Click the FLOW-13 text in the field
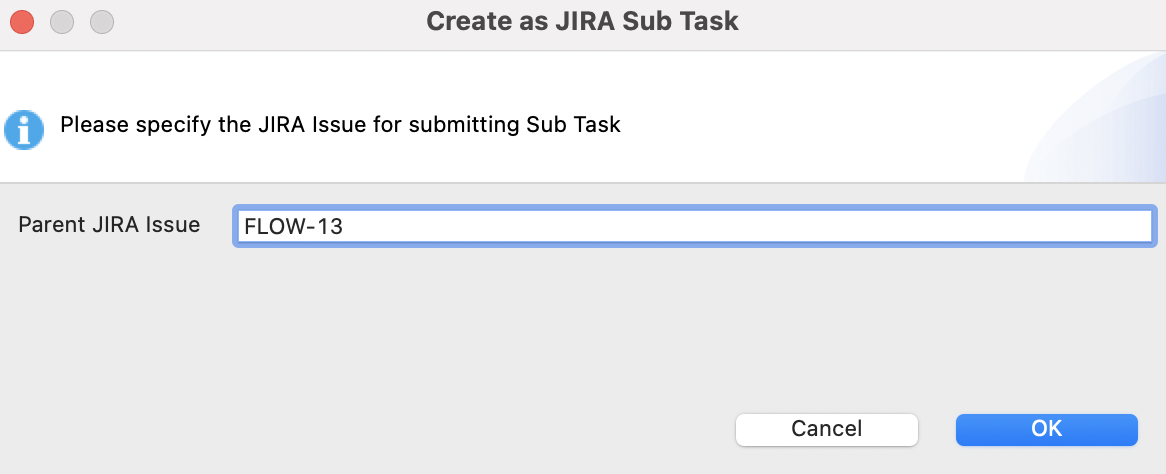The height and width of the screenshot is (474, 1166). (293, 227)
